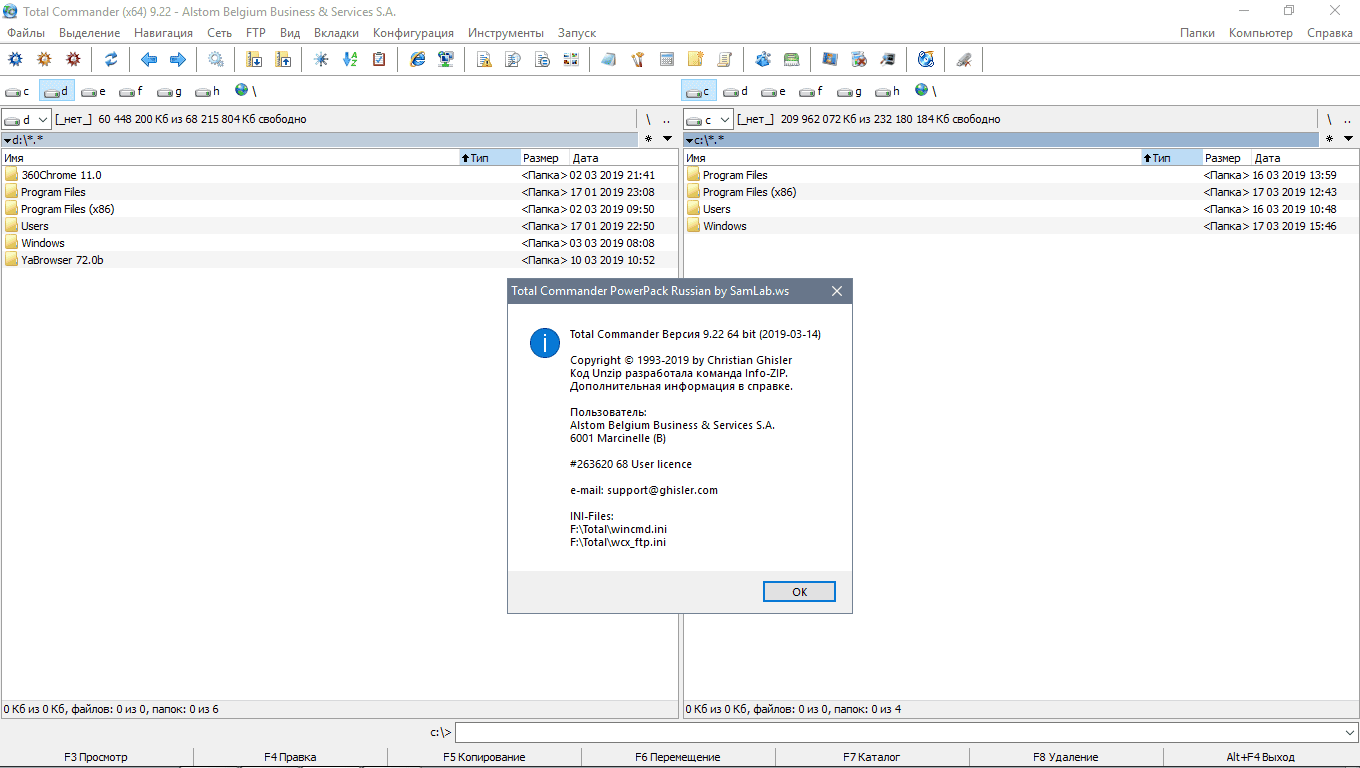
Task: Go back with the blue left arrow
Action: coord(149,60)
